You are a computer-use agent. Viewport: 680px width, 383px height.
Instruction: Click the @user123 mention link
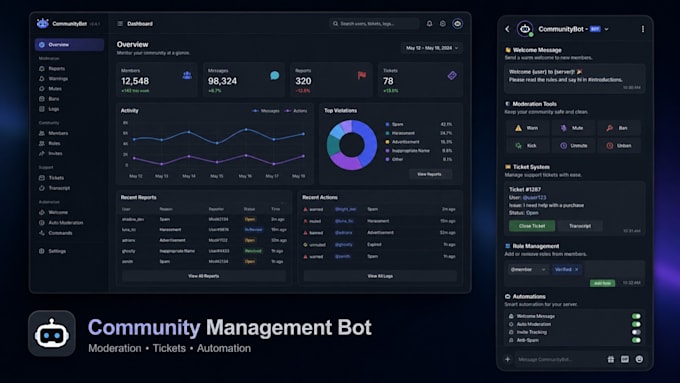(x=534, y=197)
